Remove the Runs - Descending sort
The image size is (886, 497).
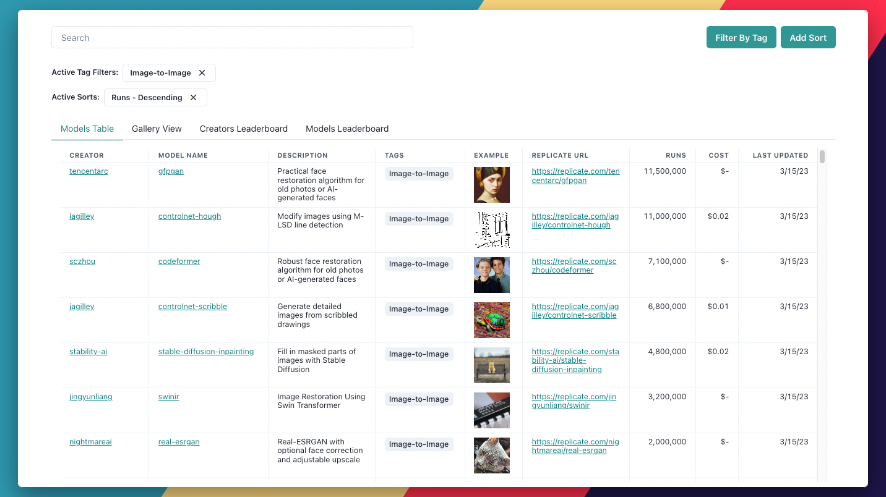click(x=193, y=98)
